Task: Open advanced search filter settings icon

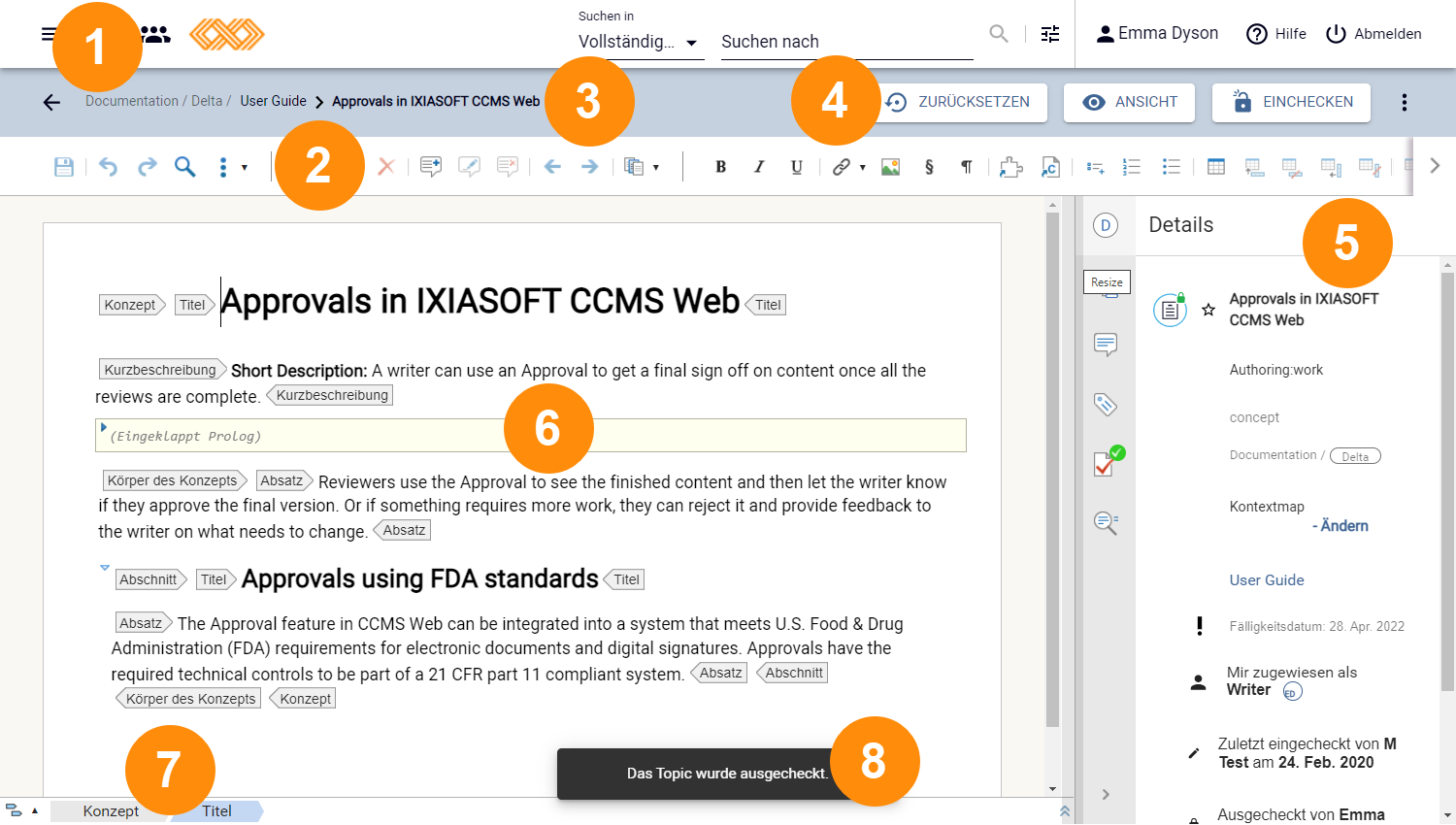Action: [x=1050, y=34]
